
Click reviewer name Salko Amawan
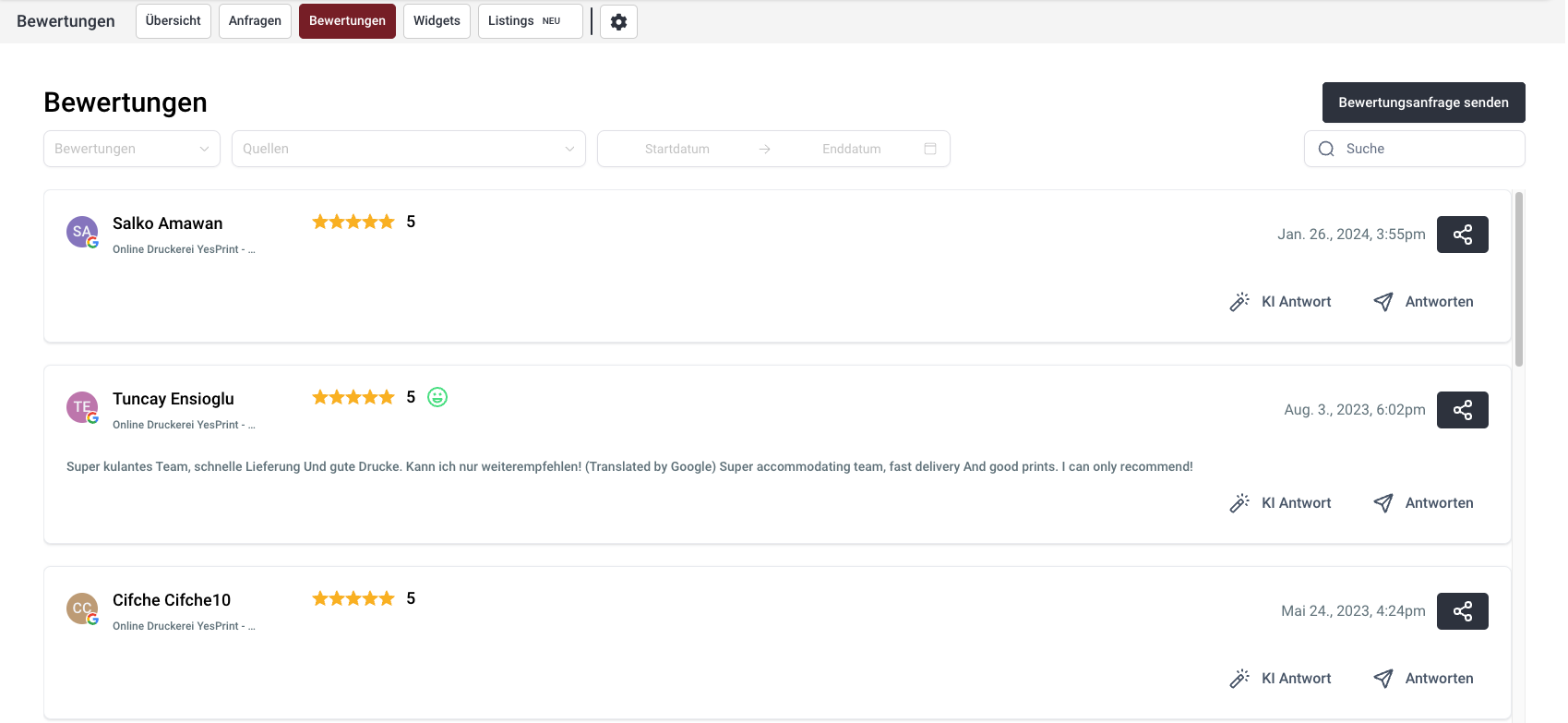167,223
